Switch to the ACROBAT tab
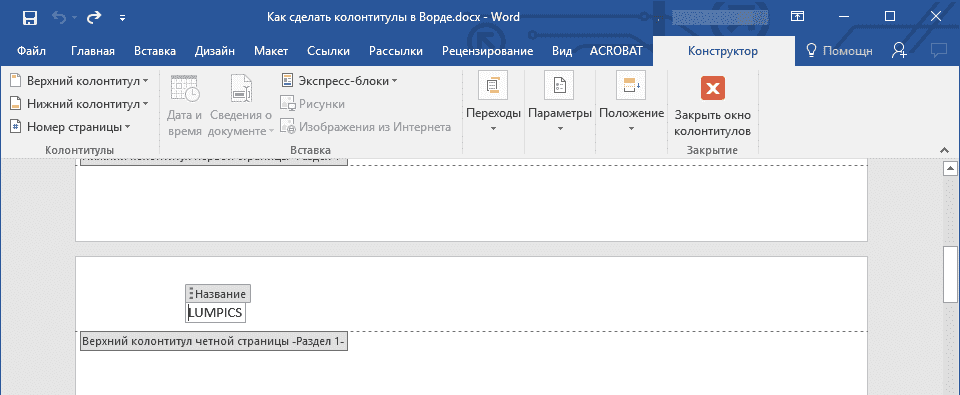The height and width of the screenshot is (395, 960). (616, 51)
